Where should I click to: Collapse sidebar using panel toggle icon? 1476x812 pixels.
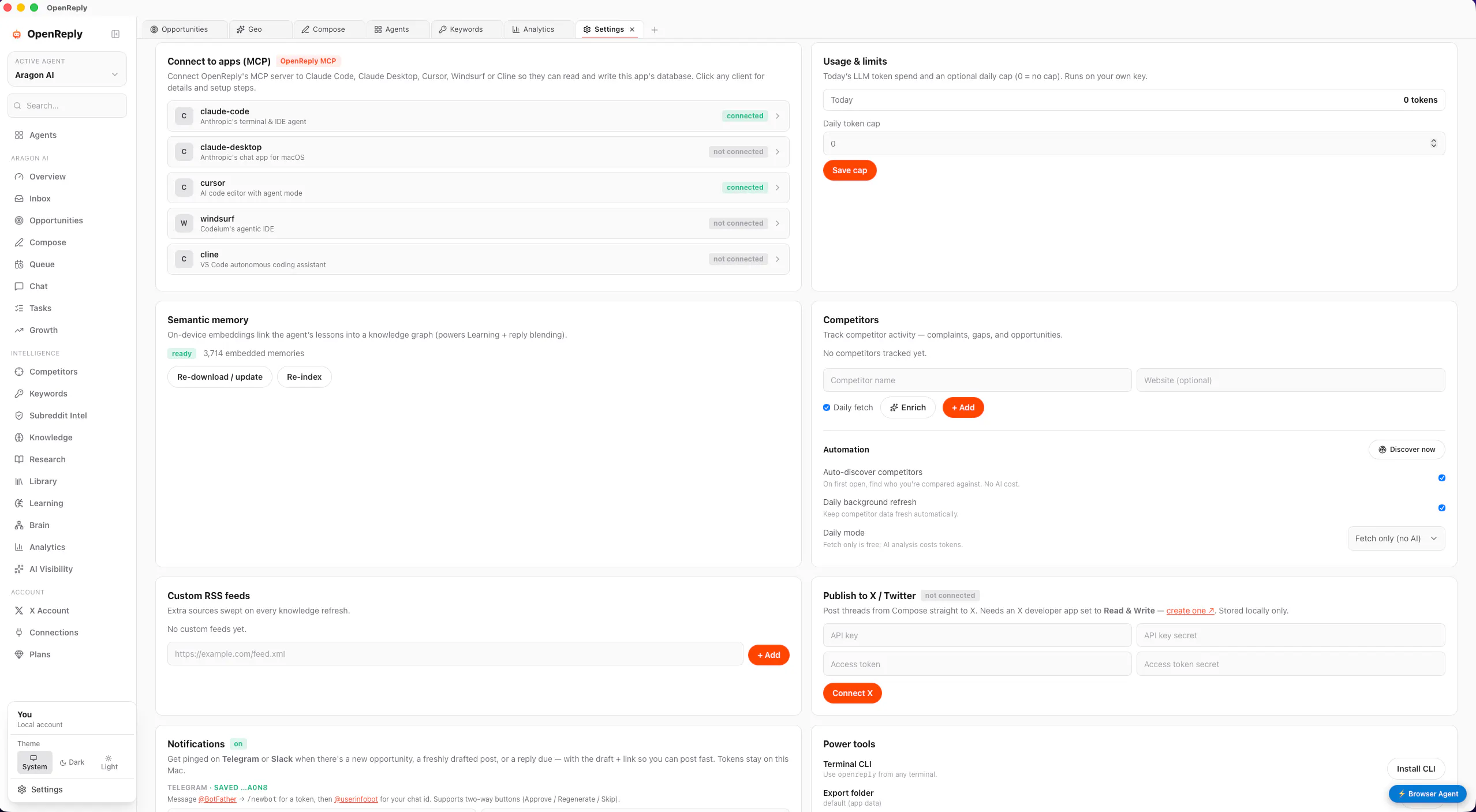(115, 34)
